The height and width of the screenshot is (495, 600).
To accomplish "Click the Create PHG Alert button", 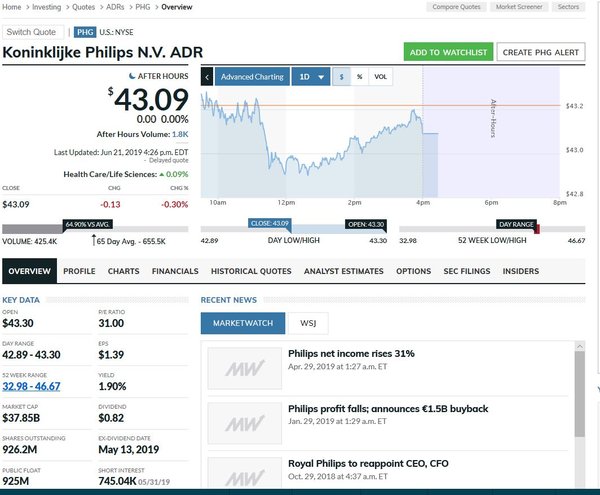I will [x=540, y=52].
